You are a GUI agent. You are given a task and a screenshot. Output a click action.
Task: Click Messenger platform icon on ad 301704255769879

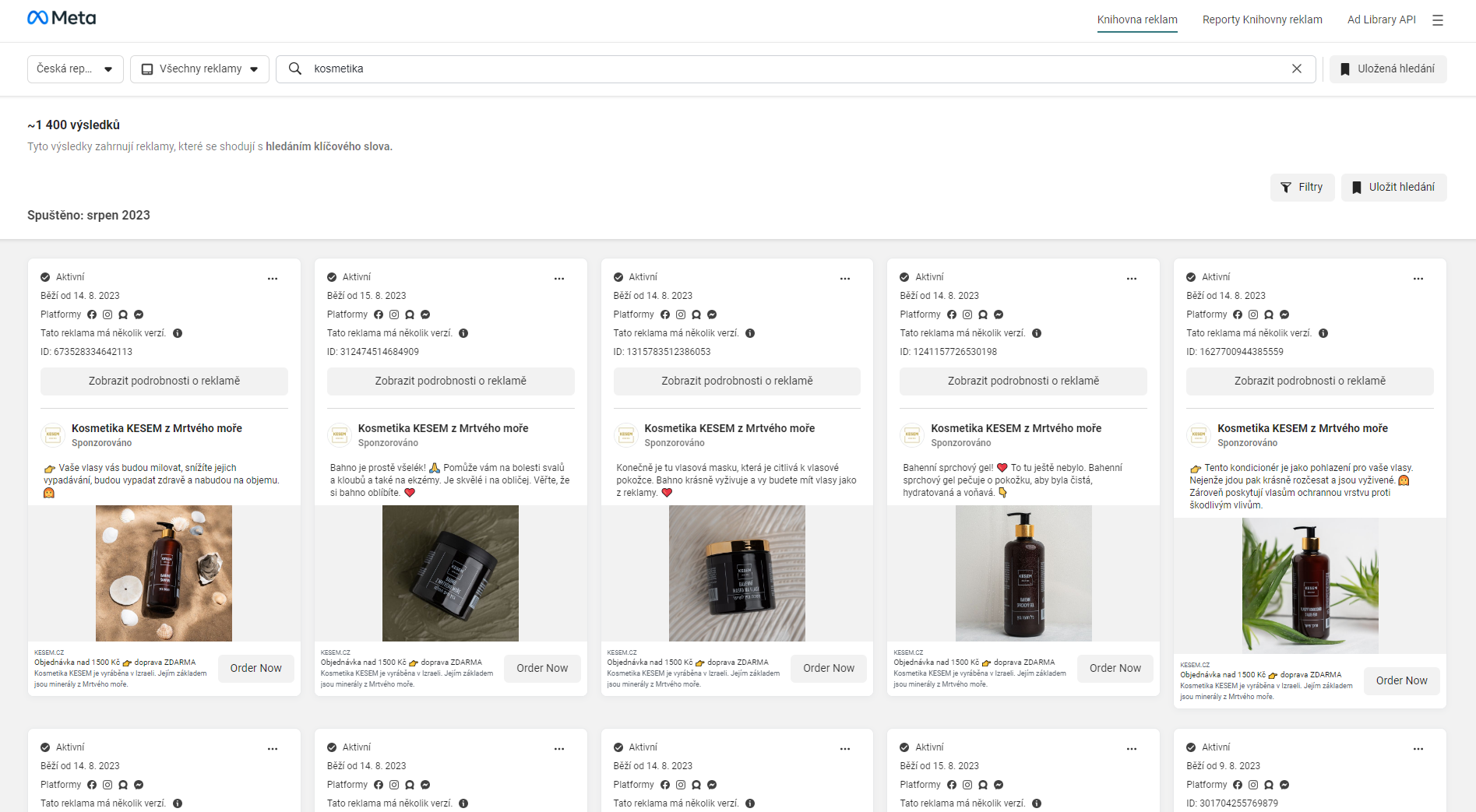tap(1284, 785)
